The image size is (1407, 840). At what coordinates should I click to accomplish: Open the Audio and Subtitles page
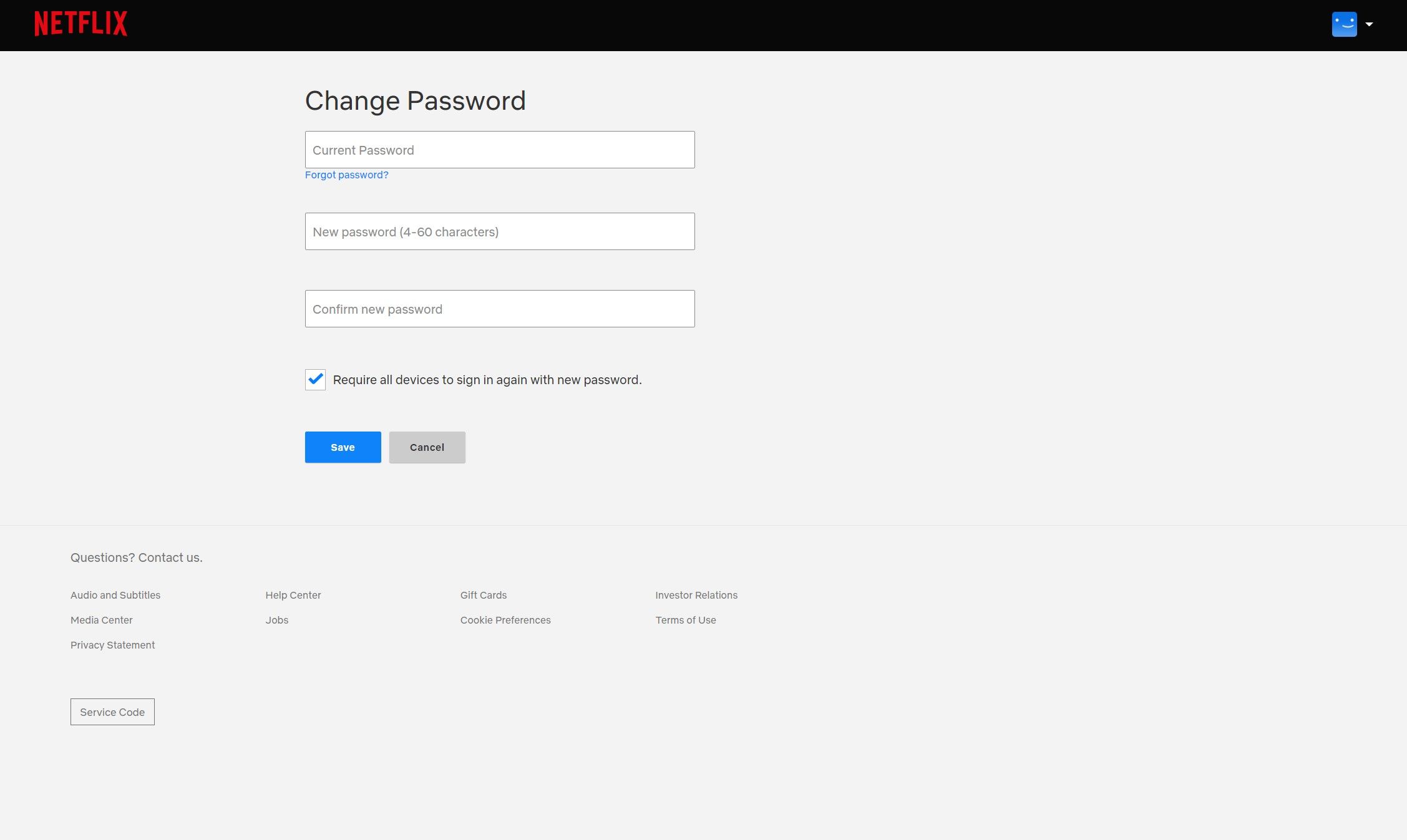pyautogui.click(x=115, y=595)
